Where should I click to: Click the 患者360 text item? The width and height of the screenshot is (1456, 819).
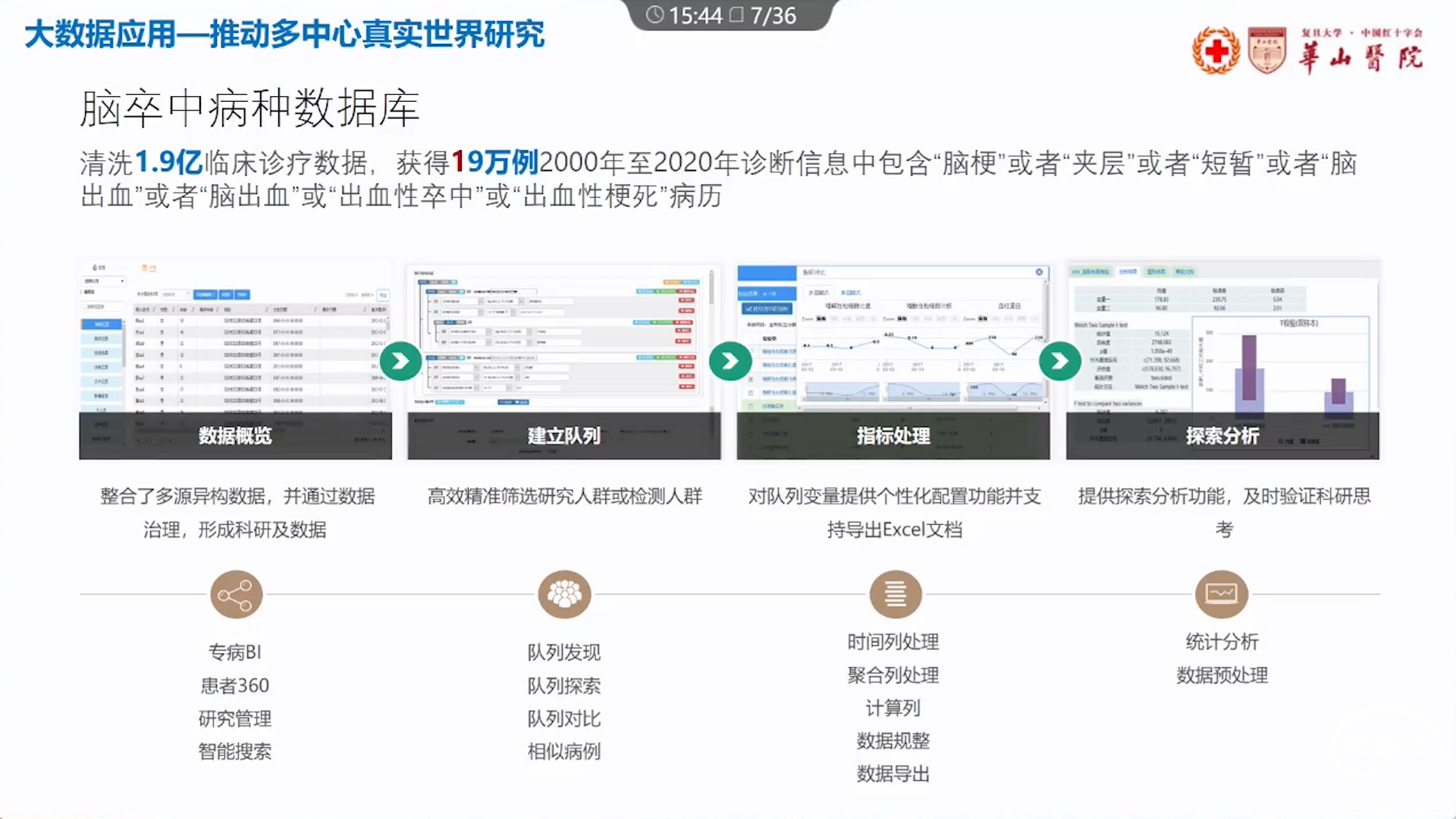tap(235, 686)
